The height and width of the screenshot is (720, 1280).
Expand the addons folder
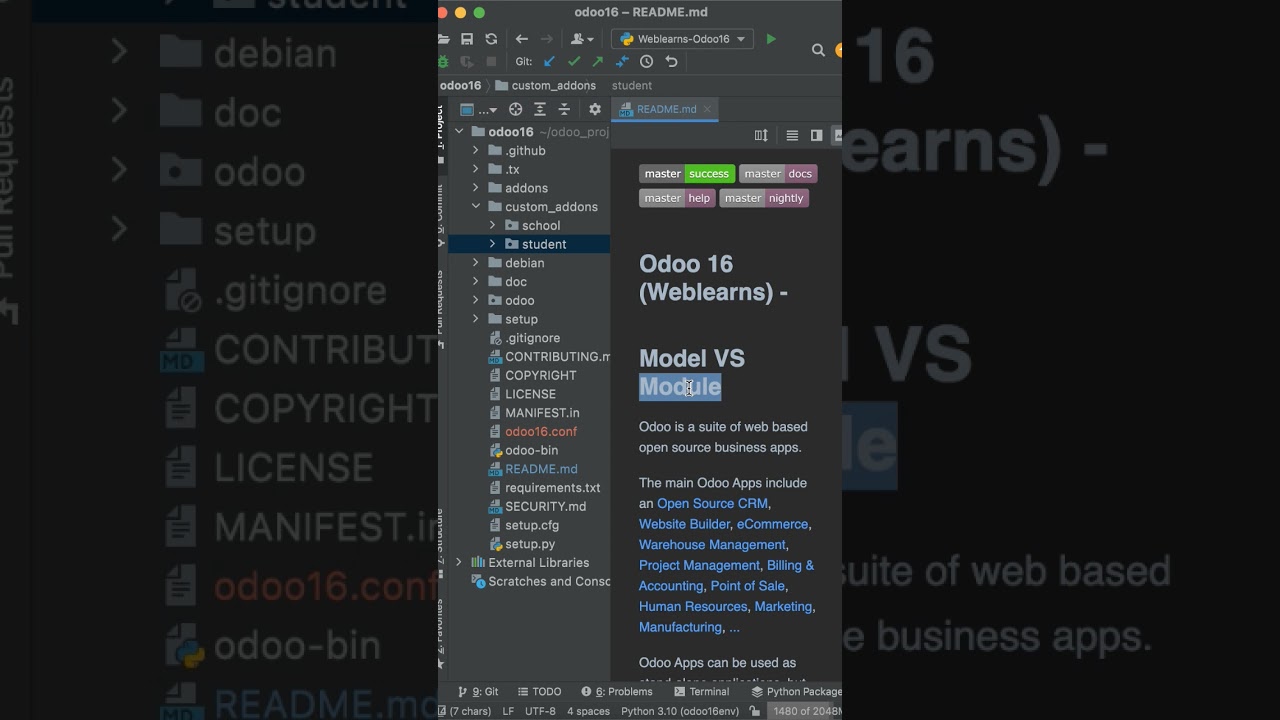(x=476, y=188)
